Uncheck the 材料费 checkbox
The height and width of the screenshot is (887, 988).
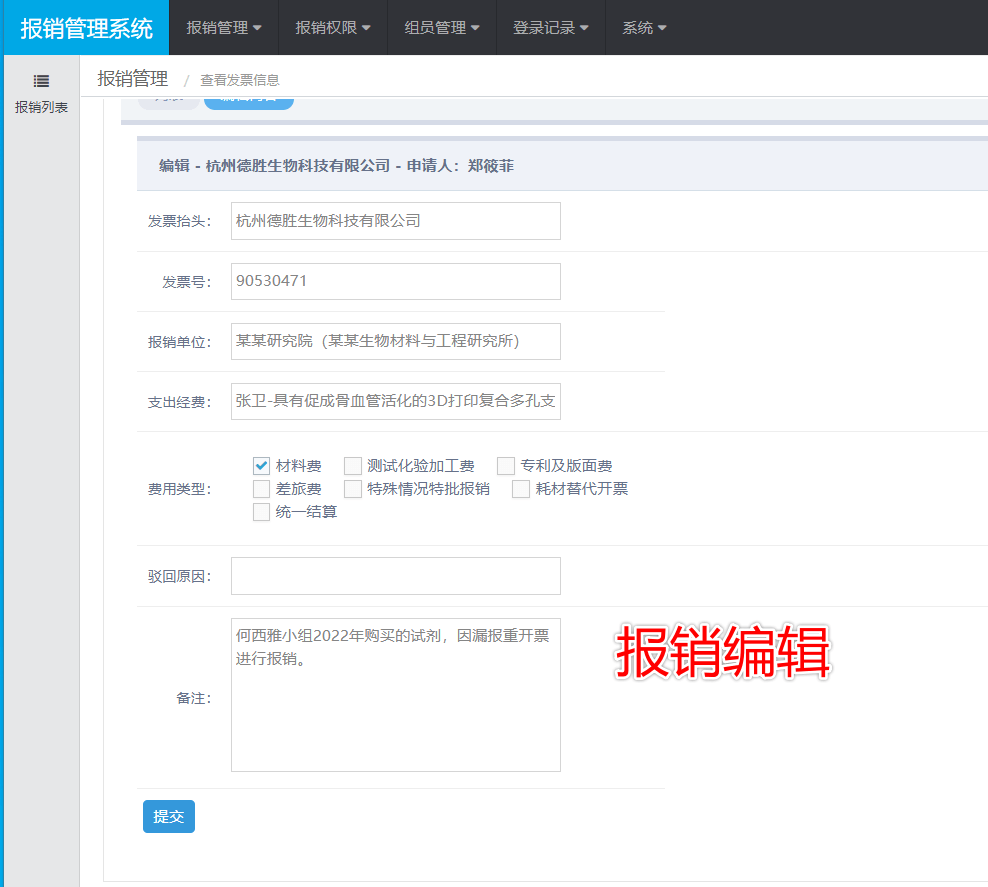pos(261,466)
